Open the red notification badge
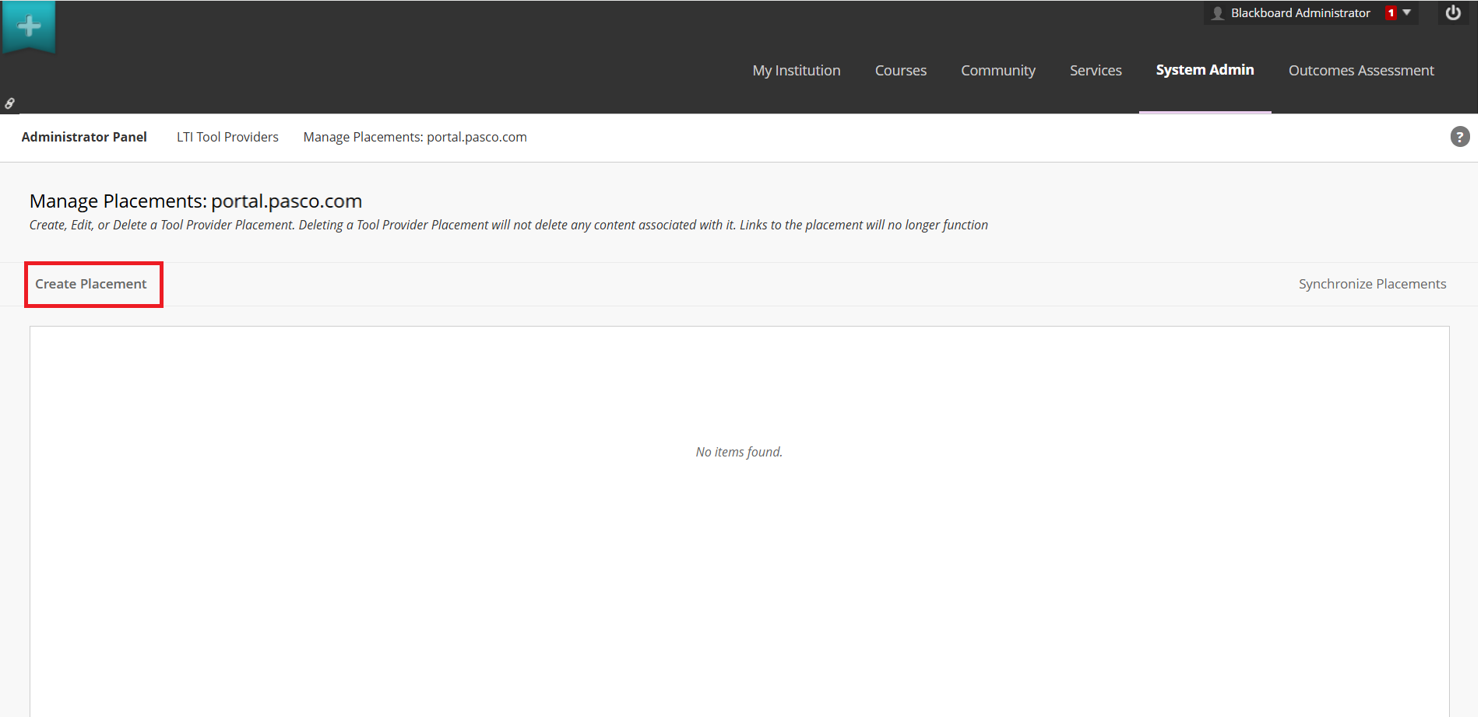This screenshot has height=717, width=1478. tap(1391, 13)
